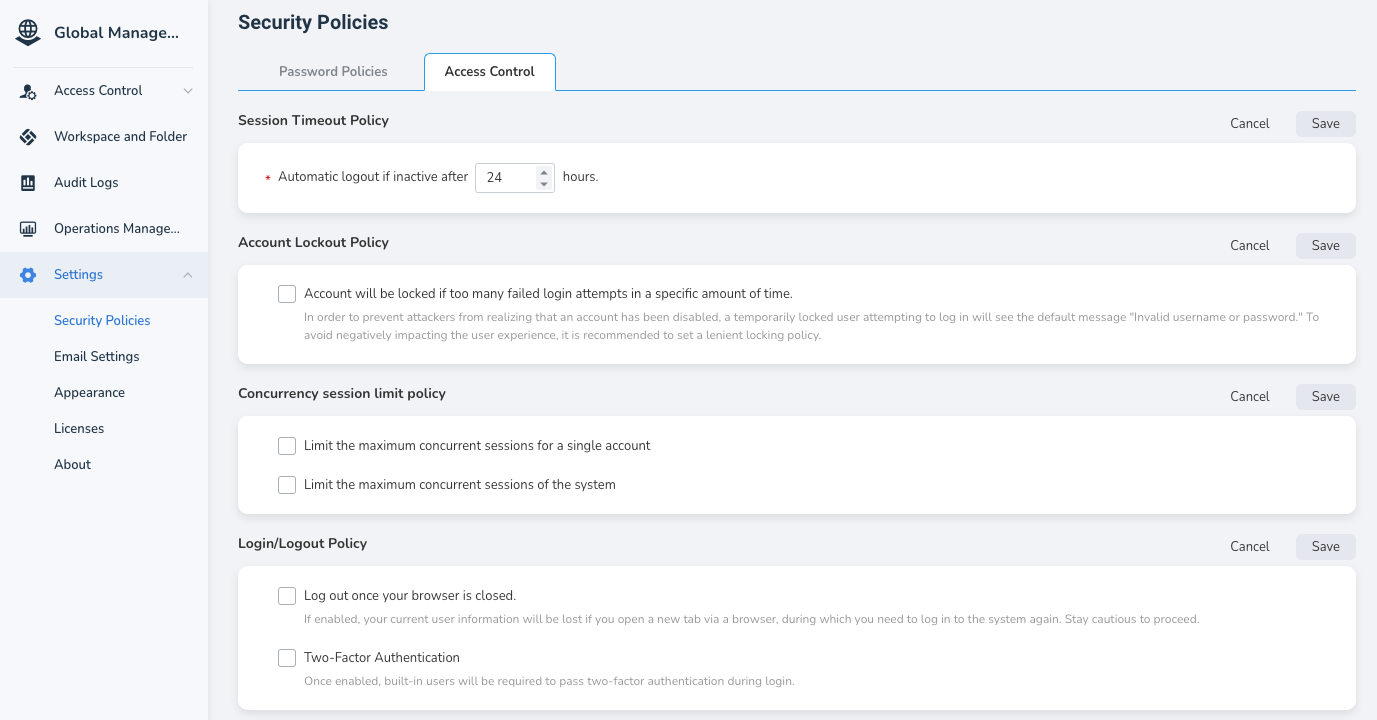The image size is (1377, 720).
Task: Decrease inactive logout hours with down arrow
Action: point(544,184)
